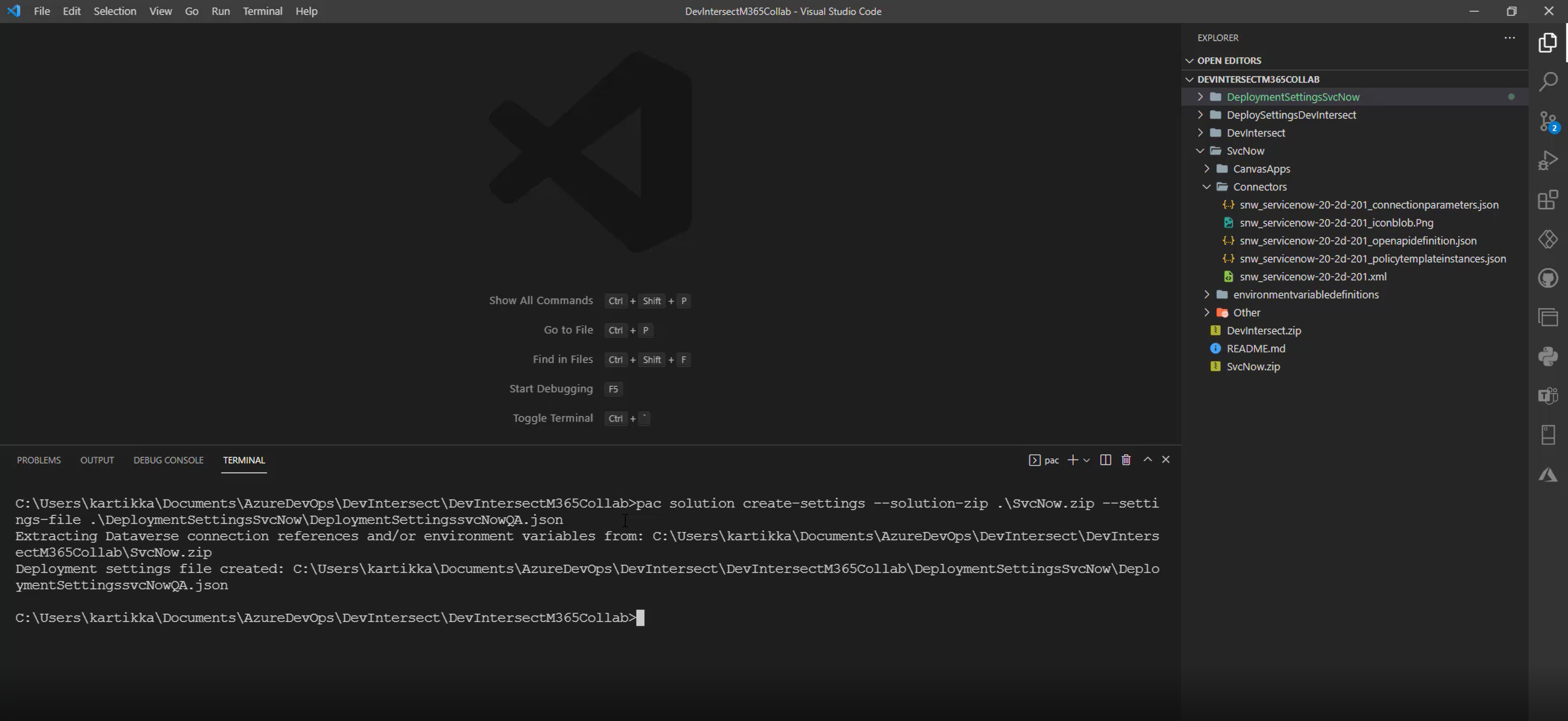Switch to the DEBUG CONSOLE tab
The image size is (1568, 721).
tap(168, 460)
